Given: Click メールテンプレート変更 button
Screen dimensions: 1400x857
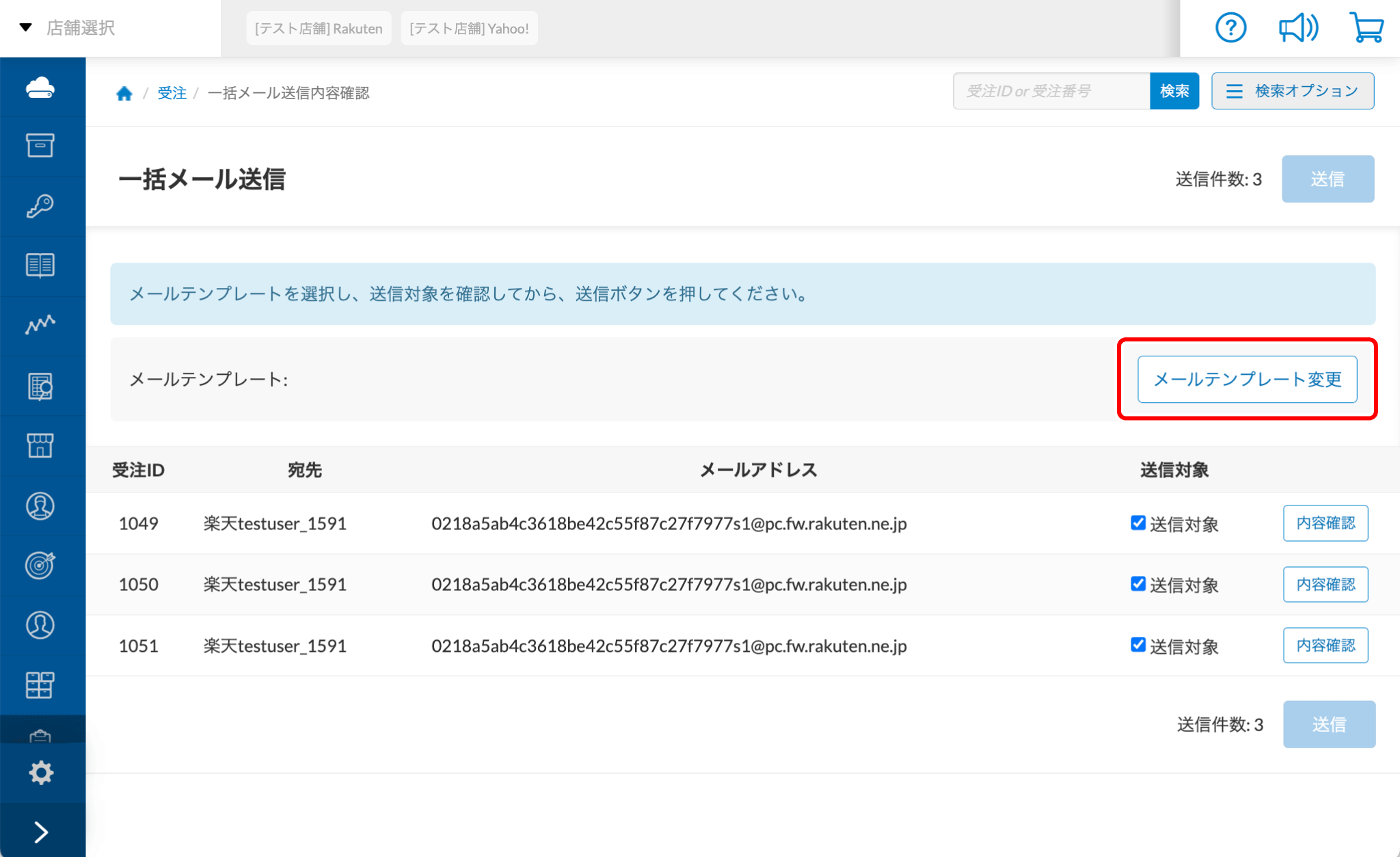Looking at the screenshot, I should click(x=1247, y=380).
